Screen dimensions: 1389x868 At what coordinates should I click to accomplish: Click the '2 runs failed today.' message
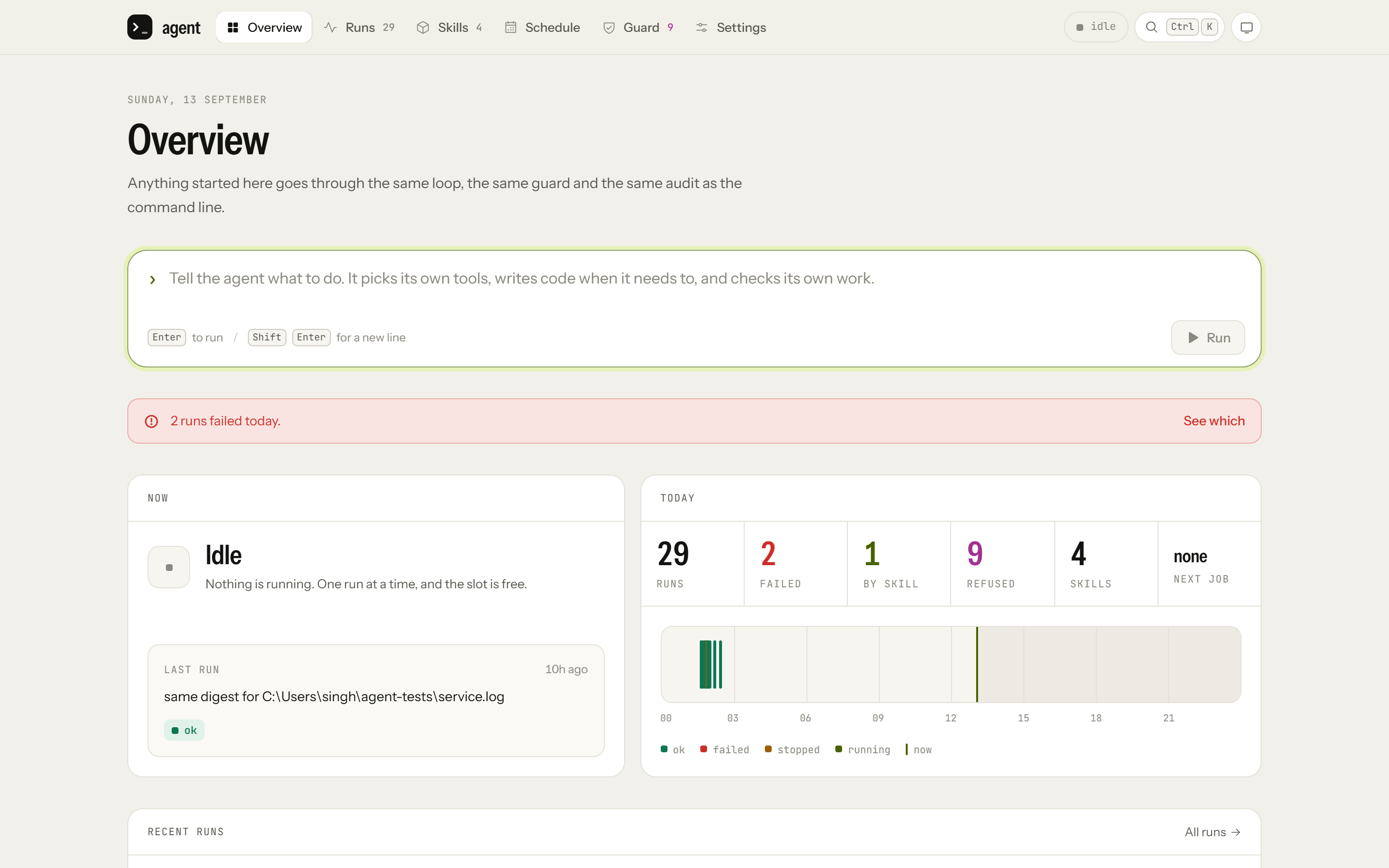point(226,421)
